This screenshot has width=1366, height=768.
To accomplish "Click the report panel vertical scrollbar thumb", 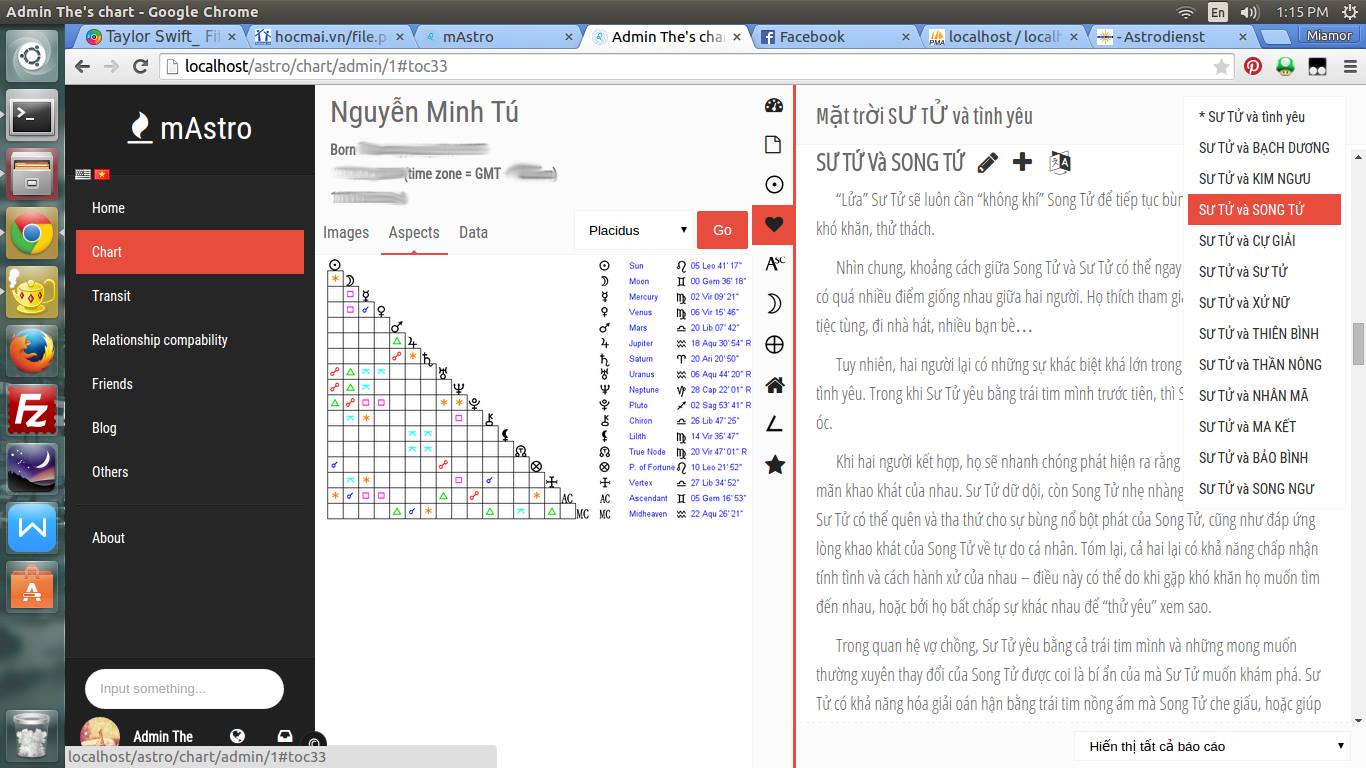I will 1358,344.
